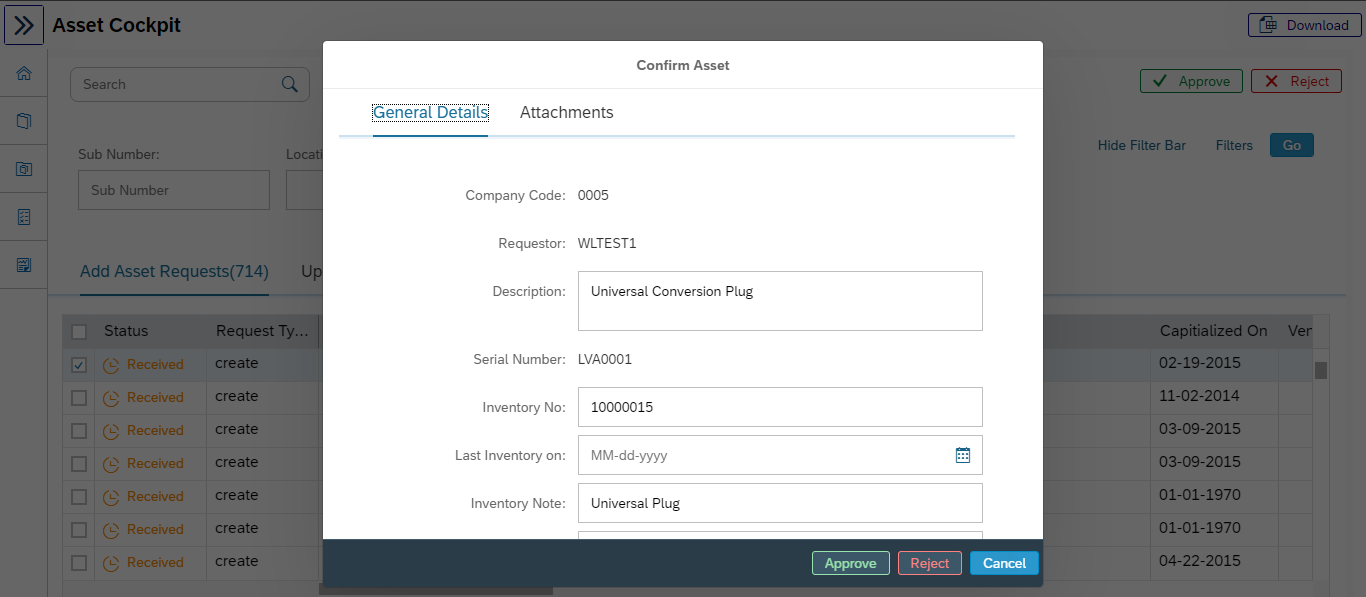This screenshot has width=1366, height=597.
Task: Click the Inventory No field containing 10000015
Action: pos(780,407)
